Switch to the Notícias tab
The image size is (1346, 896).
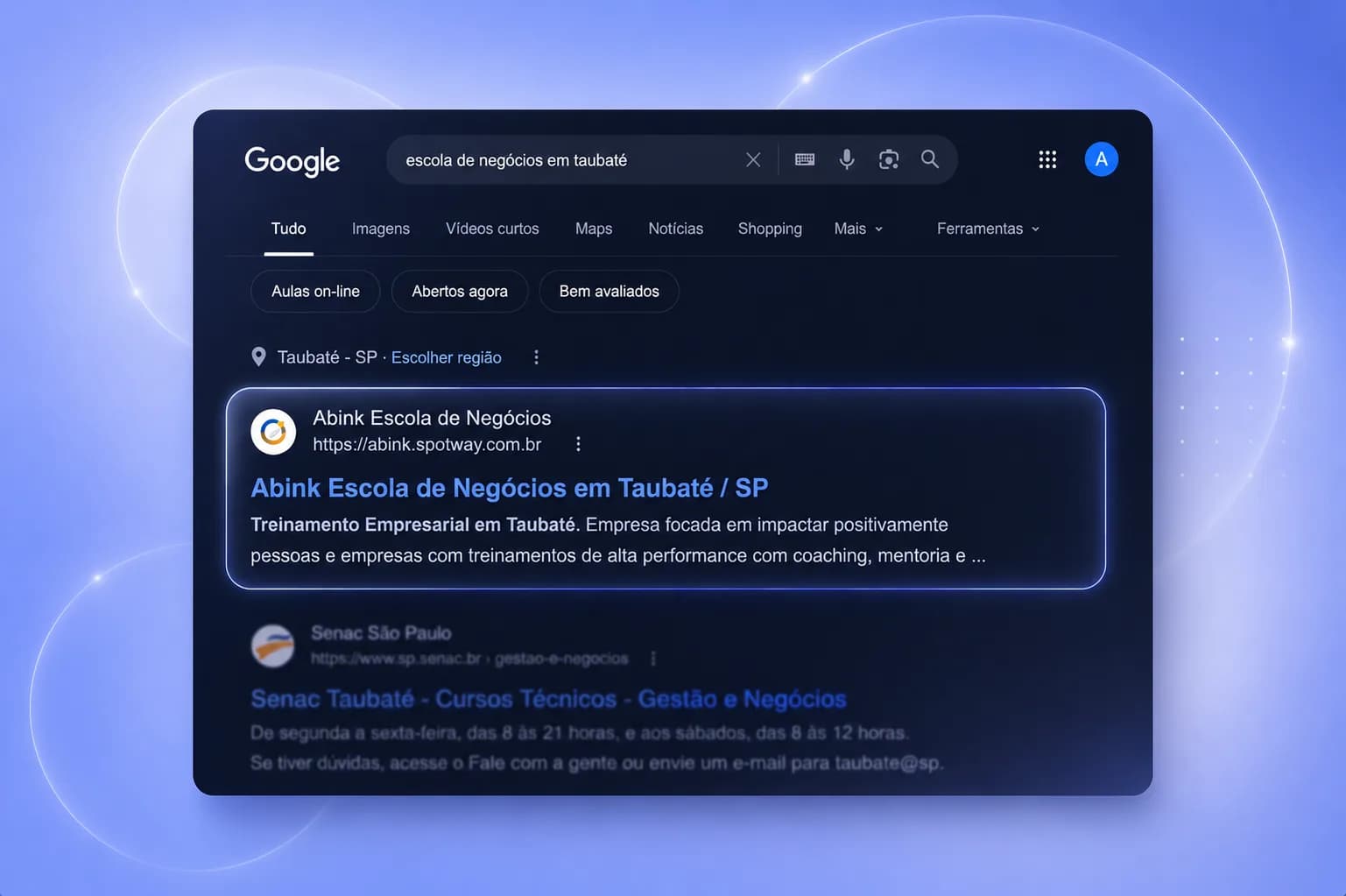pyautogui.click(x=675, y=229)
